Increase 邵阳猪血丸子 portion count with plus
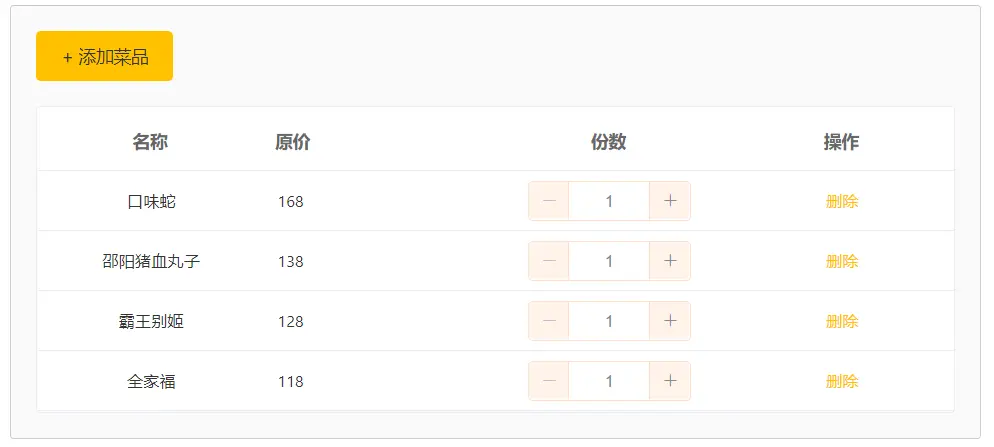This screenshot has width=994, height=447. coord(670,261)
